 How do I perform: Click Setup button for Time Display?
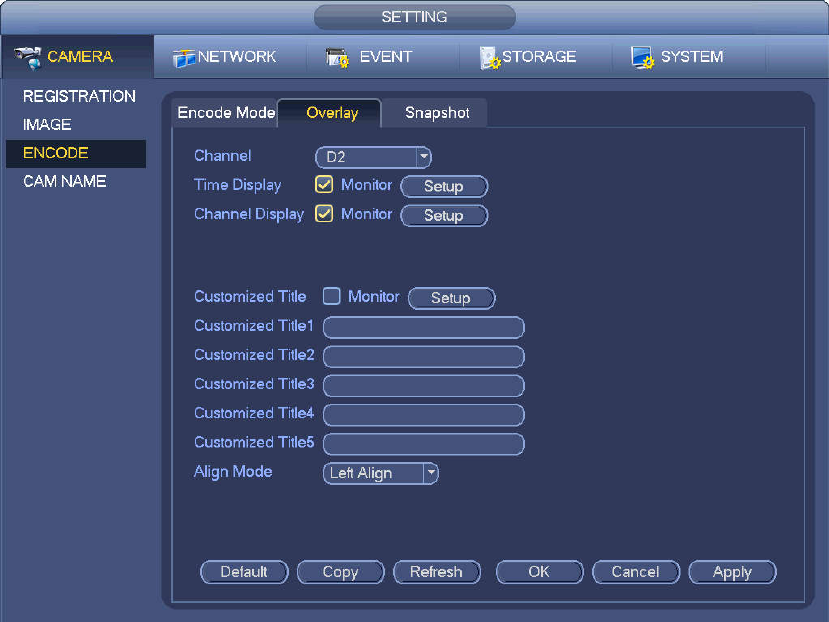pos(444,186)
